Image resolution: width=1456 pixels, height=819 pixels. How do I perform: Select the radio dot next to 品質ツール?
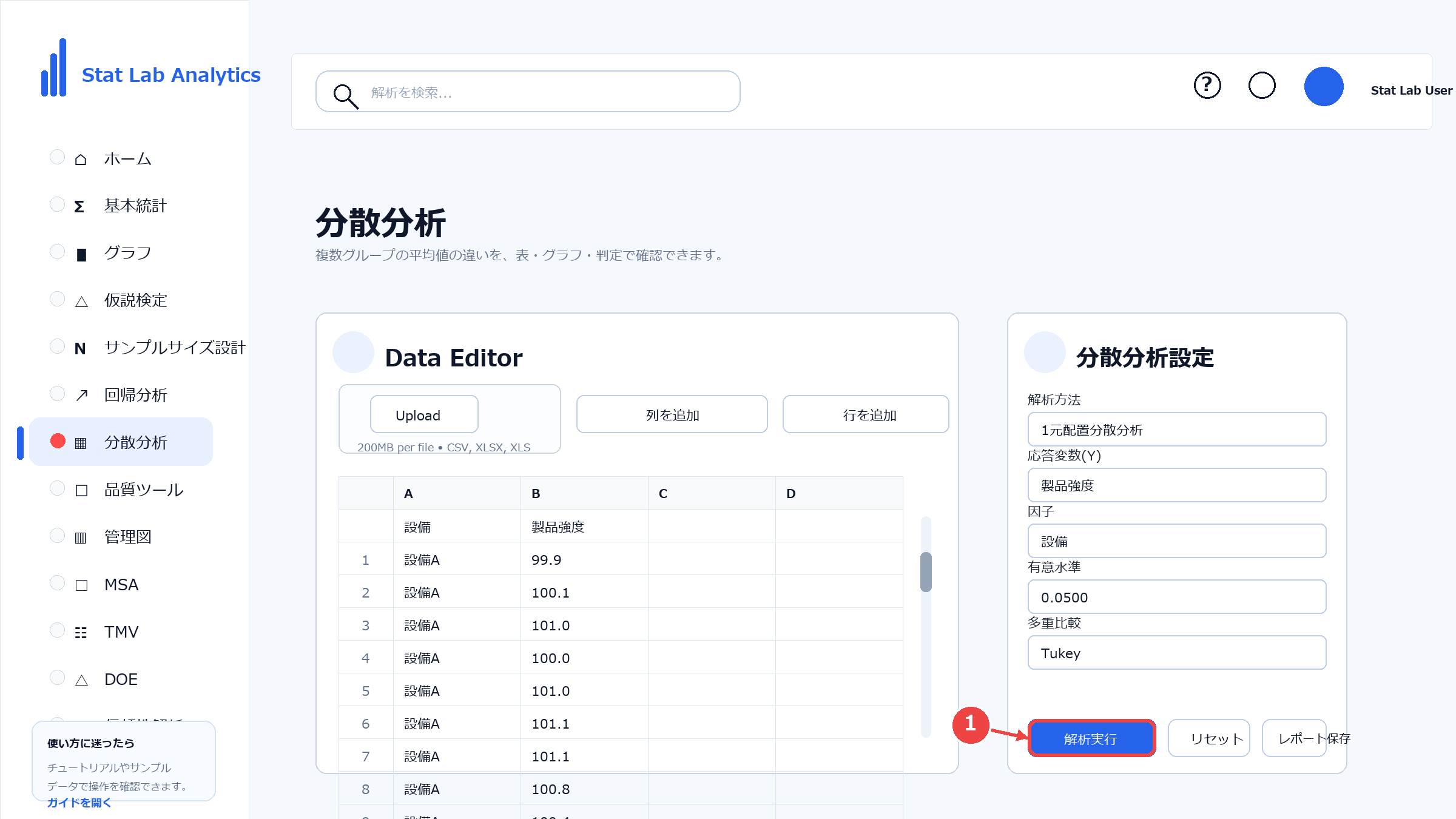(57, 488)
